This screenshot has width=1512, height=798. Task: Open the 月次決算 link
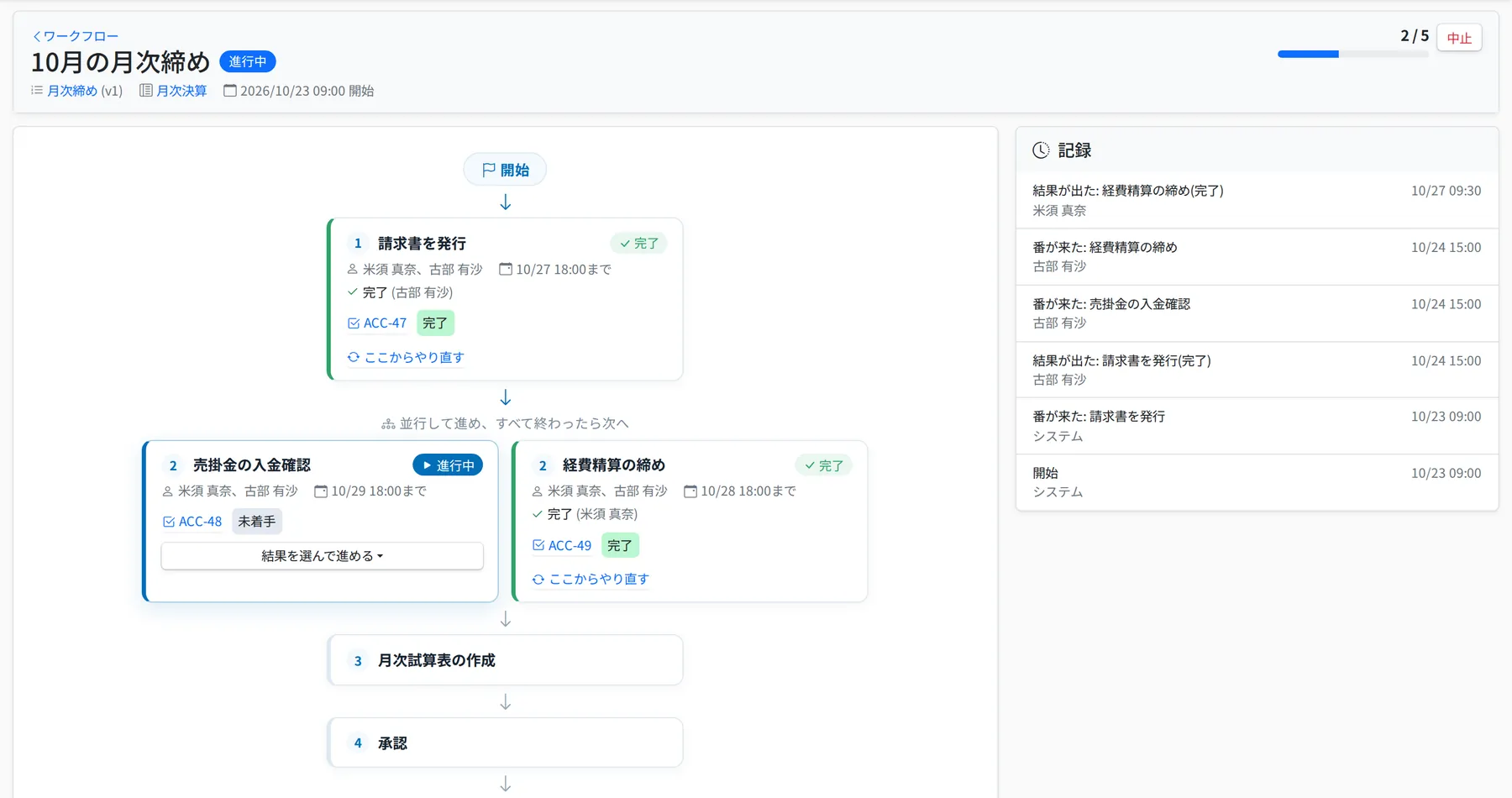click(181, 91)
